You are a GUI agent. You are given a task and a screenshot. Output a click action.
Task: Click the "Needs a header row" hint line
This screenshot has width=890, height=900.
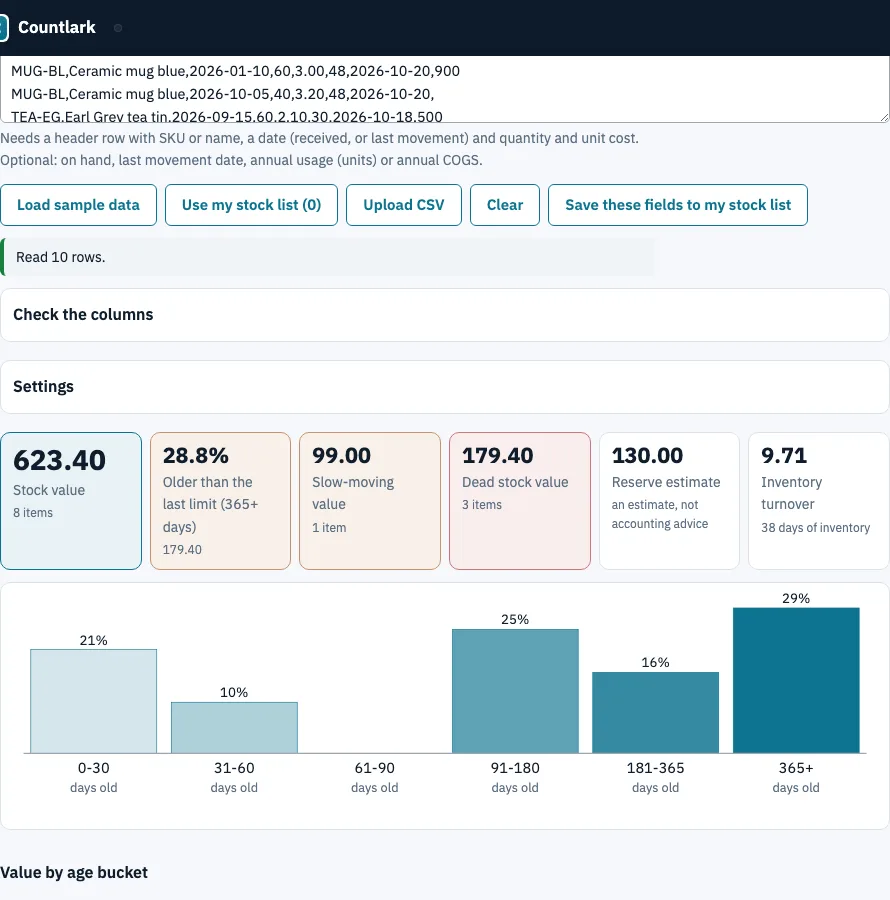(x=319, y=138)
